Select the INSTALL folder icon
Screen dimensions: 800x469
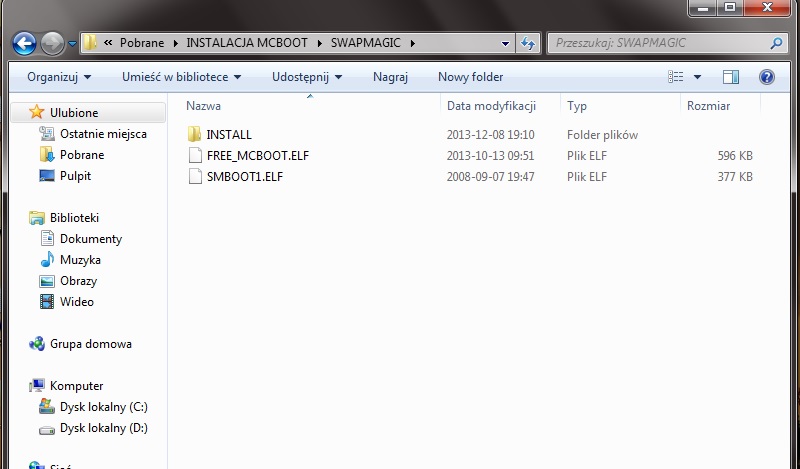click(194, 135)
